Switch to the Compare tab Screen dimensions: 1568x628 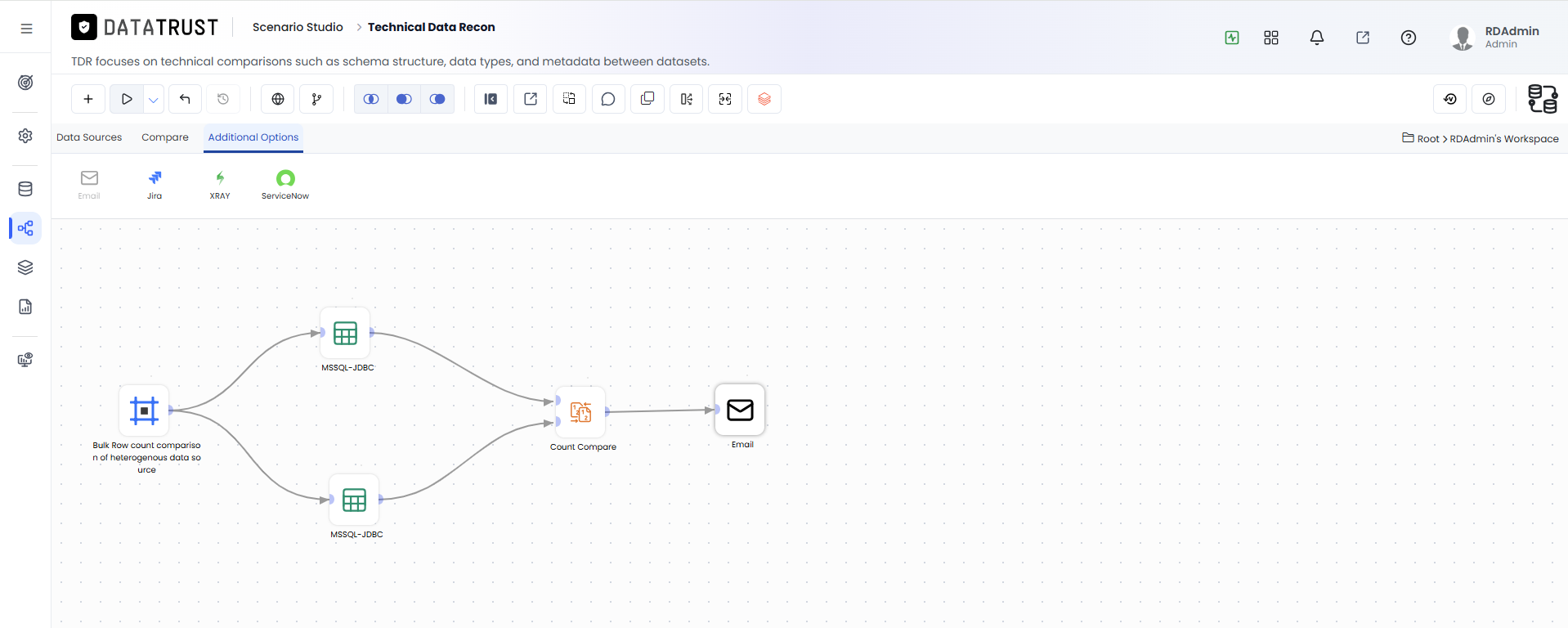[165, 137]
